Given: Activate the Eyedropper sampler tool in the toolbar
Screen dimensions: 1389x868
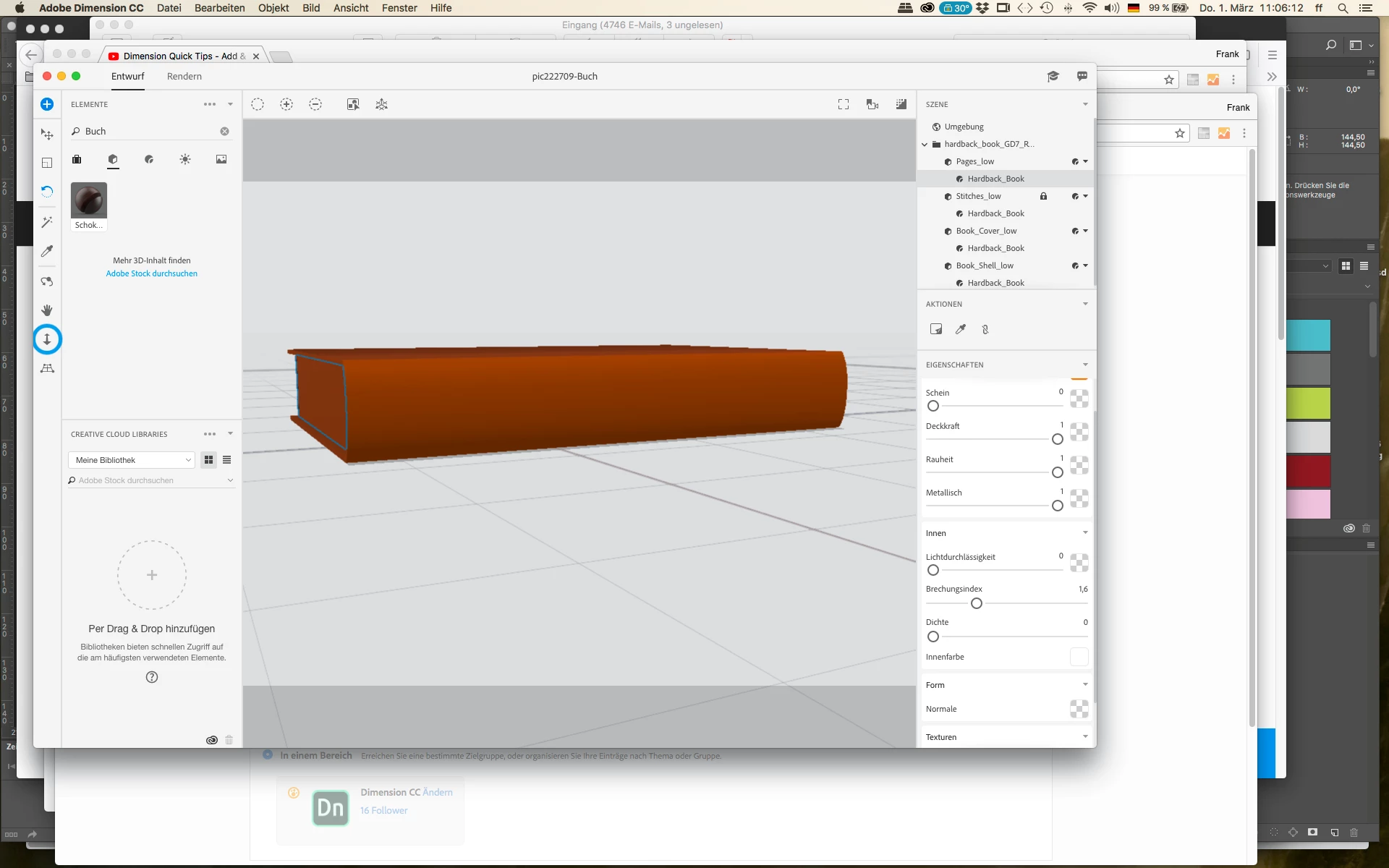Looking at the screenshot, I should 47,251.
